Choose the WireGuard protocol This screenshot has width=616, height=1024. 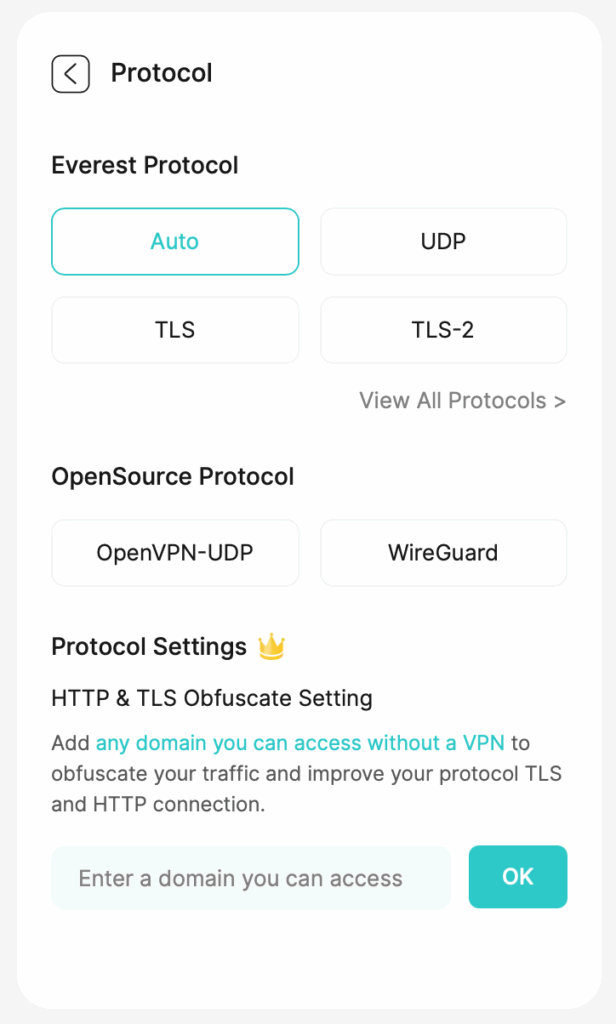[443, 552]
